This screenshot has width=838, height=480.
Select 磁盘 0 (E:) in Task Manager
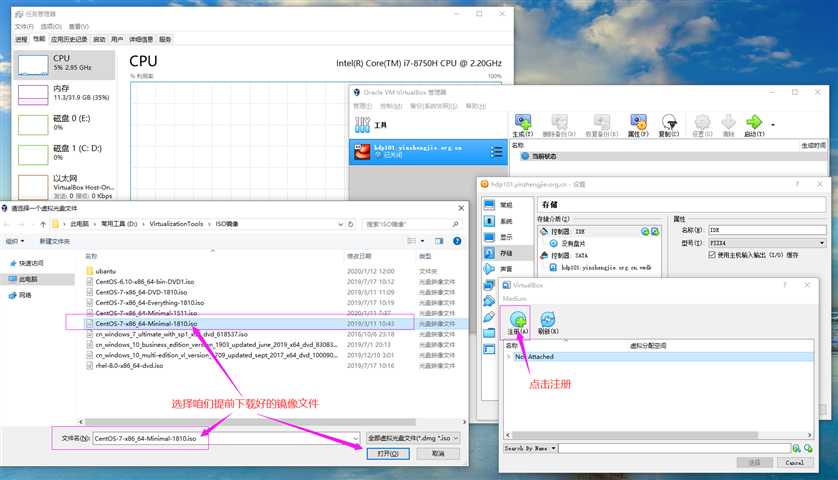[65, 124]
